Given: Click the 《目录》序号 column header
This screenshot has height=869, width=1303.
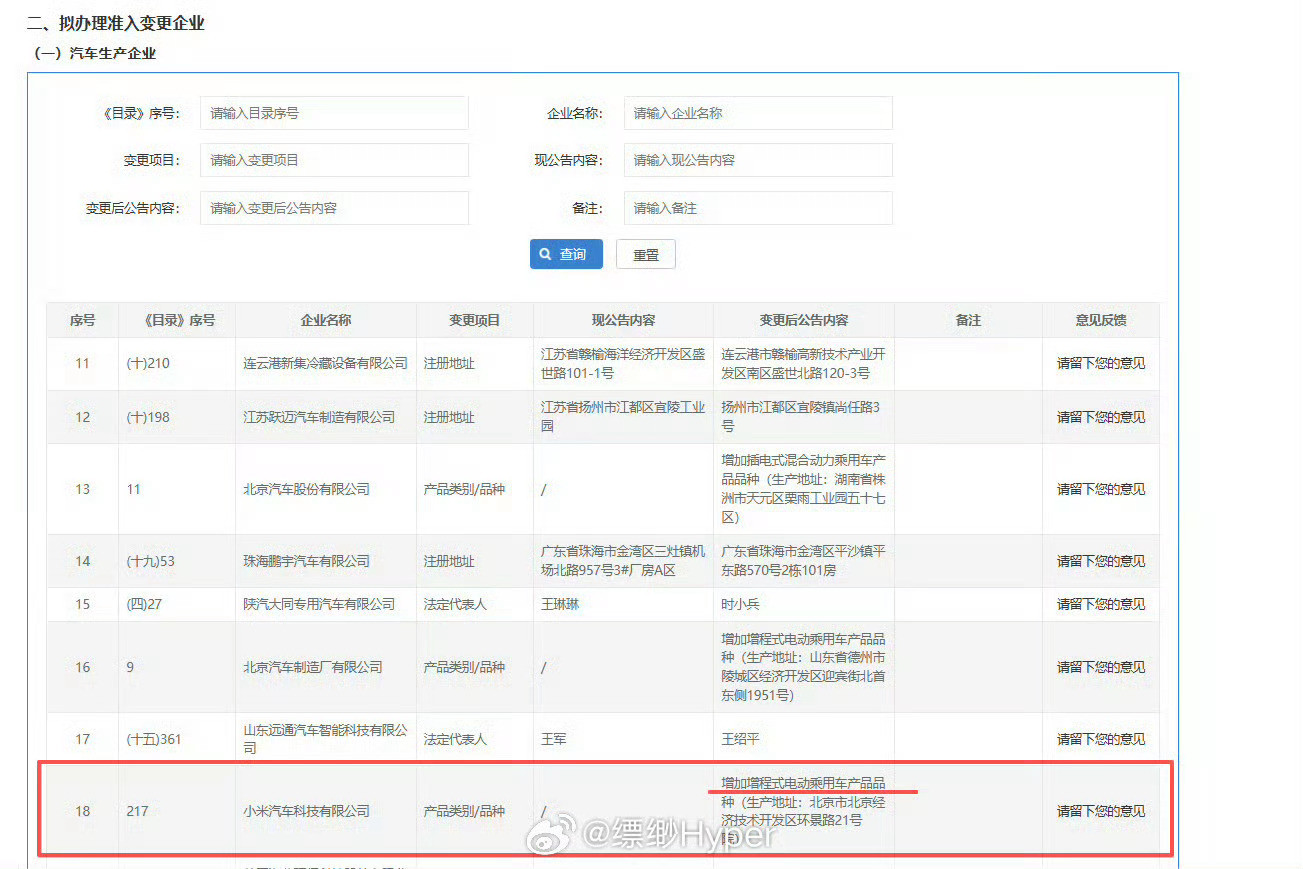Looking at the screenshot, I should [x=177, y=320].
